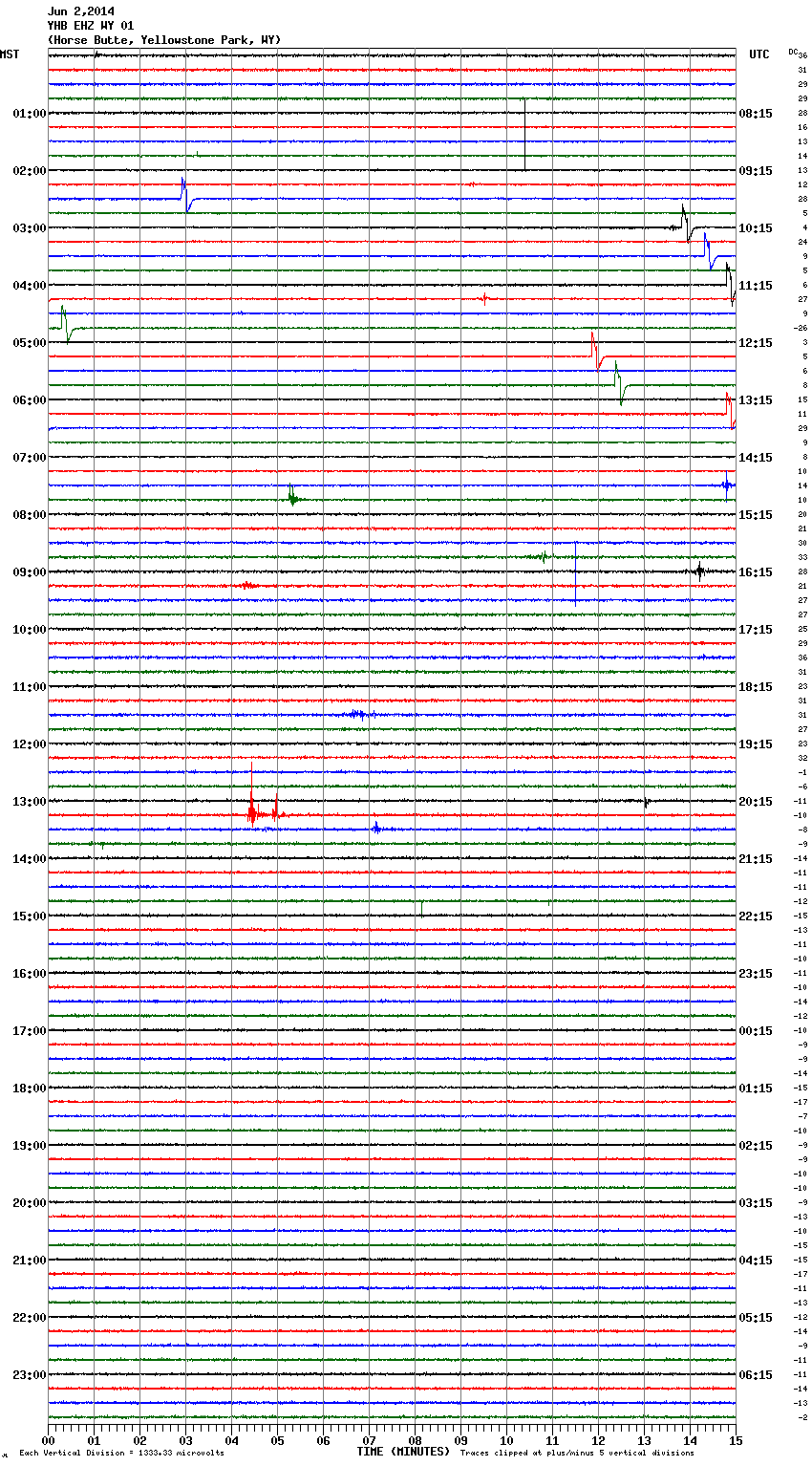Click the 08 minute tick label
Image resolution: width=812 pixels, height=1466 pixels.
[x=415, y=1440]
